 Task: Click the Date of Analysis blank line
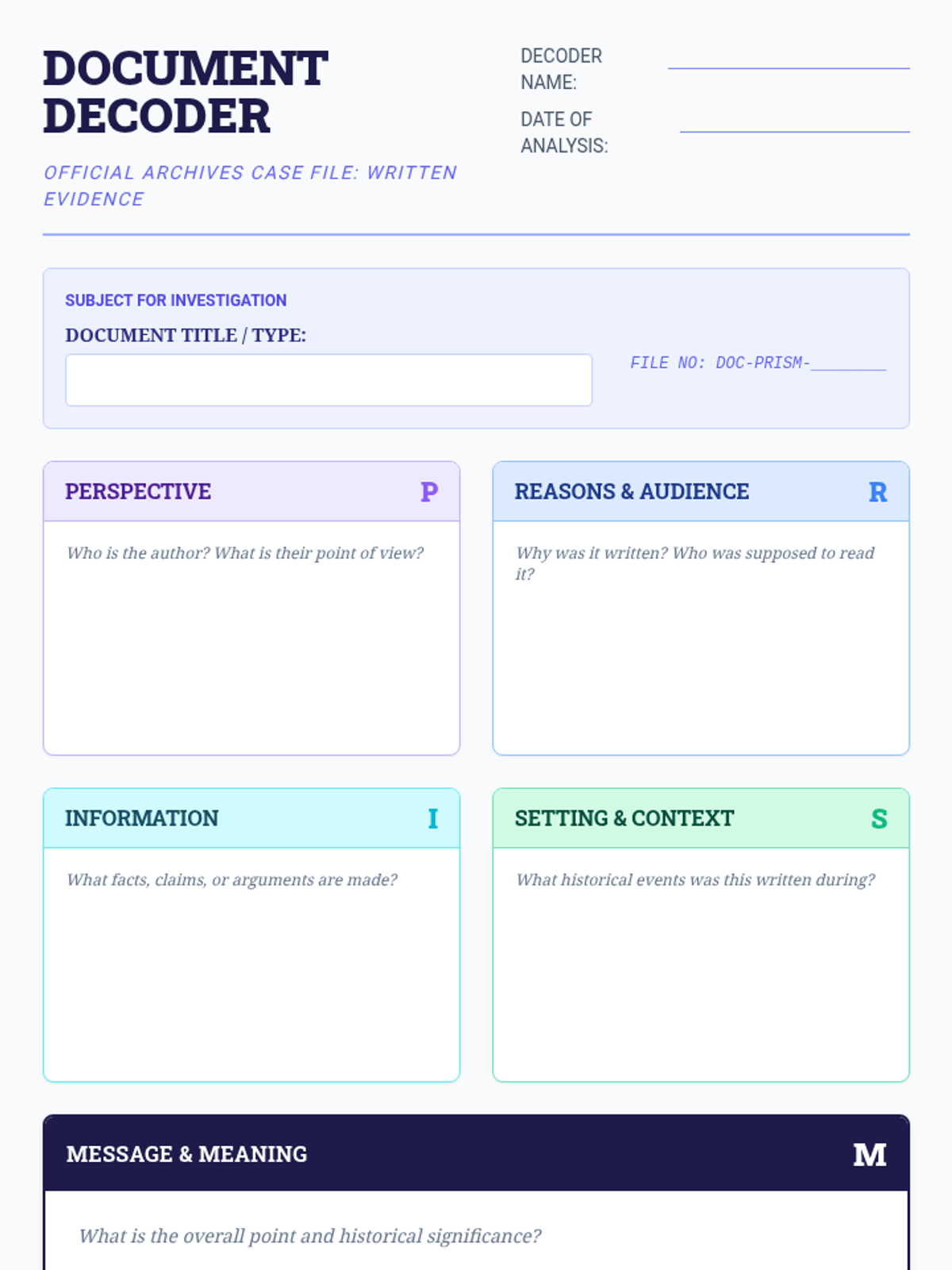[794, 127]
